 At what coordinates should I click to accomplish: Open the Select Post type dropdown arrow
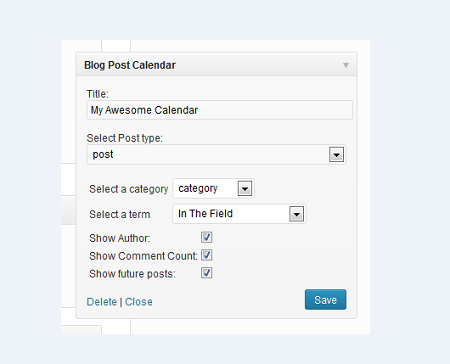336,155
